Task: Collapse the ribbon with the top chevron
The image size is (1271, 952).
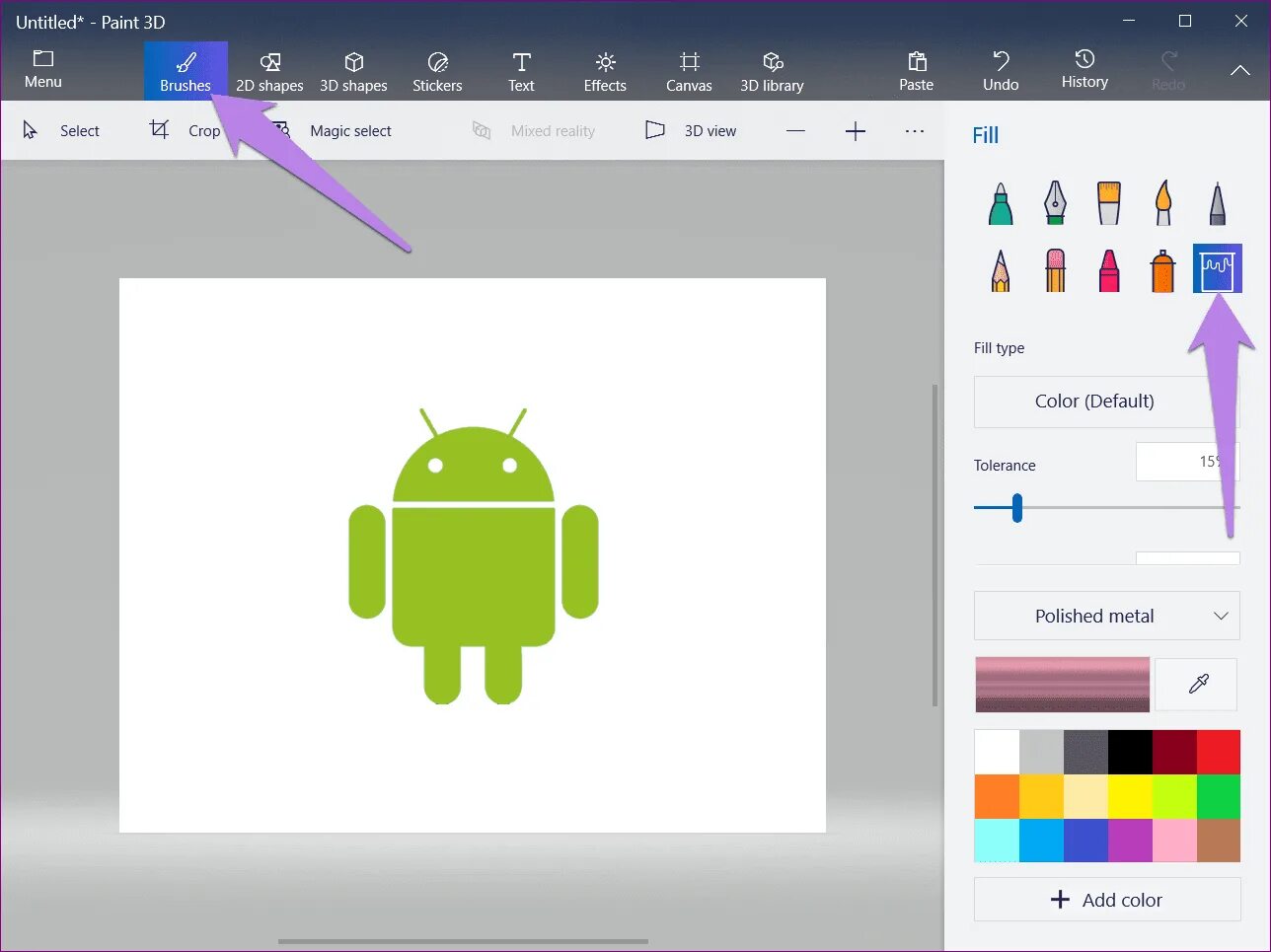Action: pyautogui.click(x=1239, y=71)
